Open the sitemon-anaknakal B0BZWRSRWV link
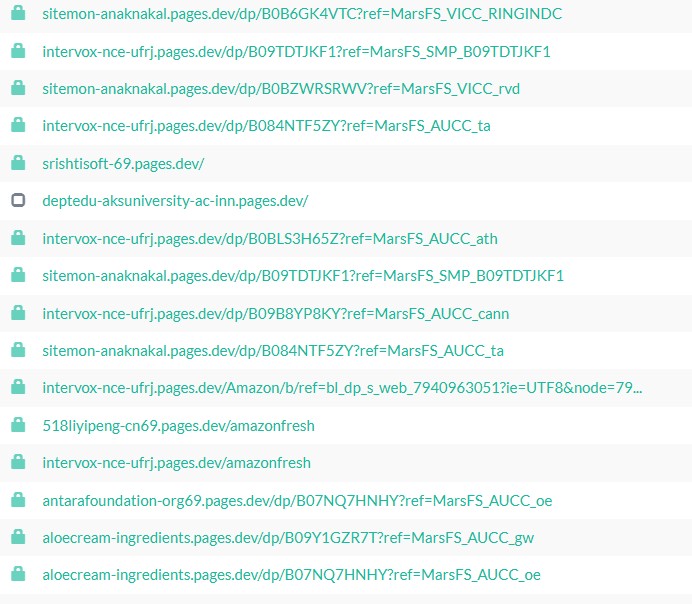Viewport: 692px width, 604px height. coord(281,89)
